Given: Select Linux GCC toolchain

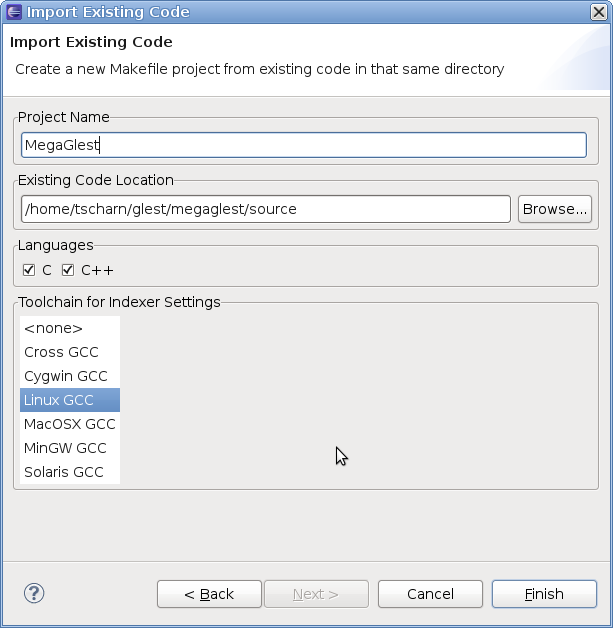Looking at the screenshot, I should pos(70,400).
